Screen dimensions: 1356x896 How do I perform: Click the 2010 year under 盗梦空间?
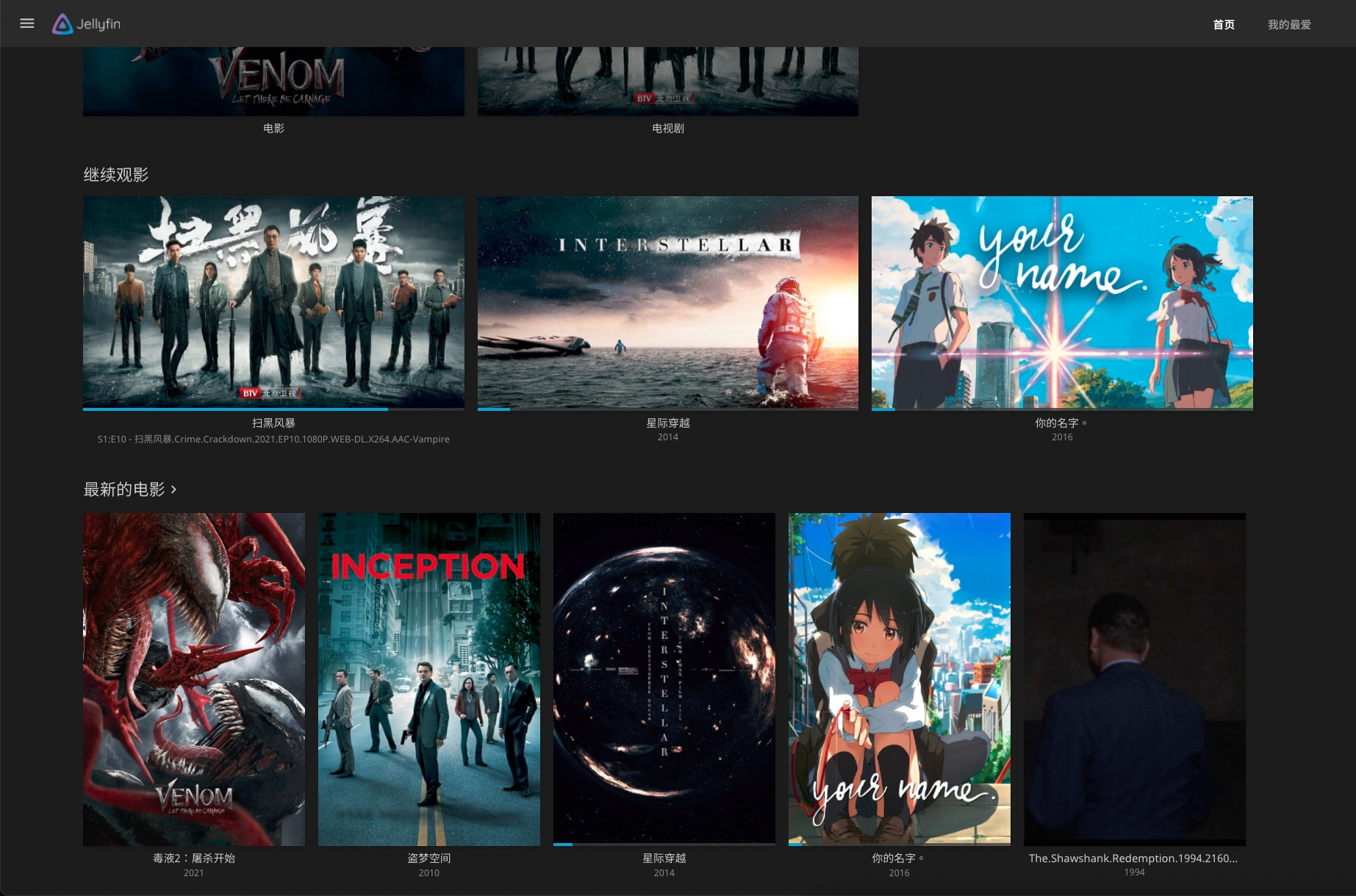(429, 872)
